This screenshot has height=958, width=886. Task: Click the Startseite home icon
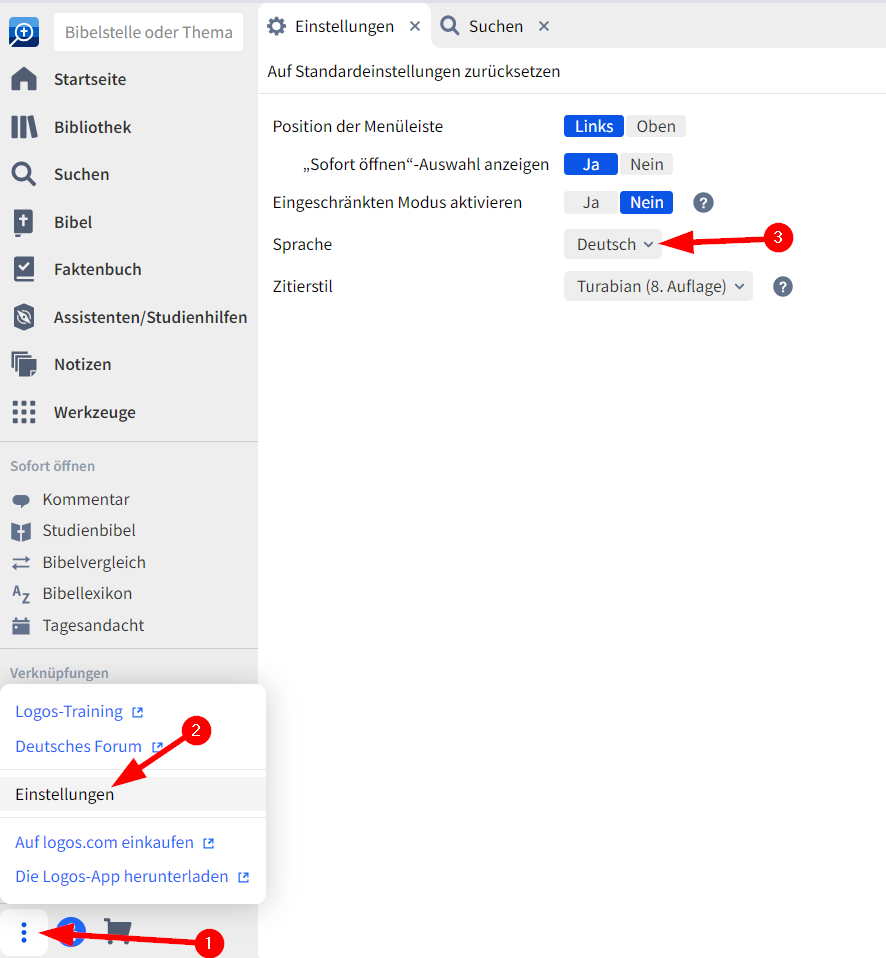[24, 79]
